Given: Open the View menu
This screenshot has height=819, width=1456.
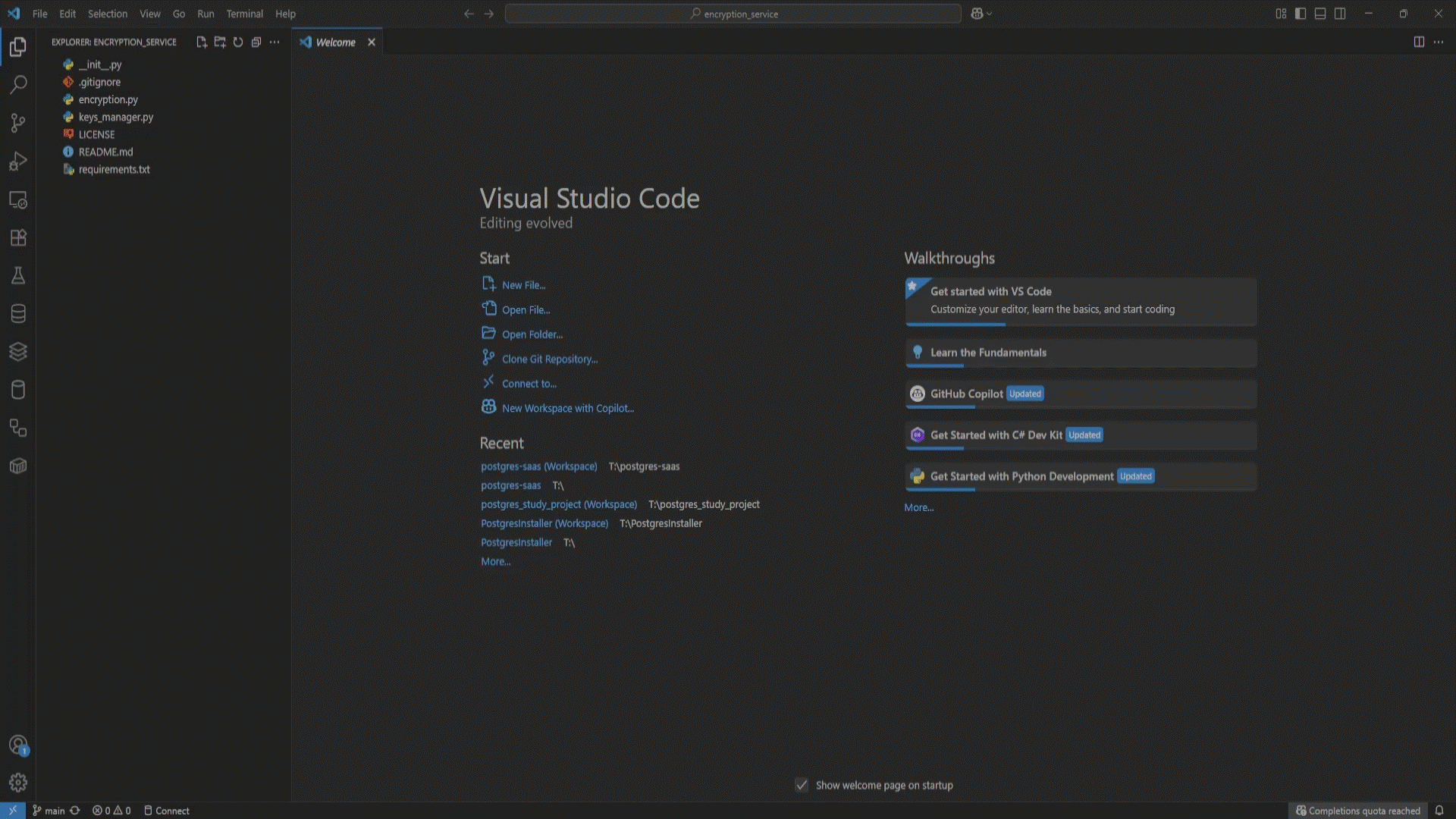Looking at the screenshot, I should point(150,14).
